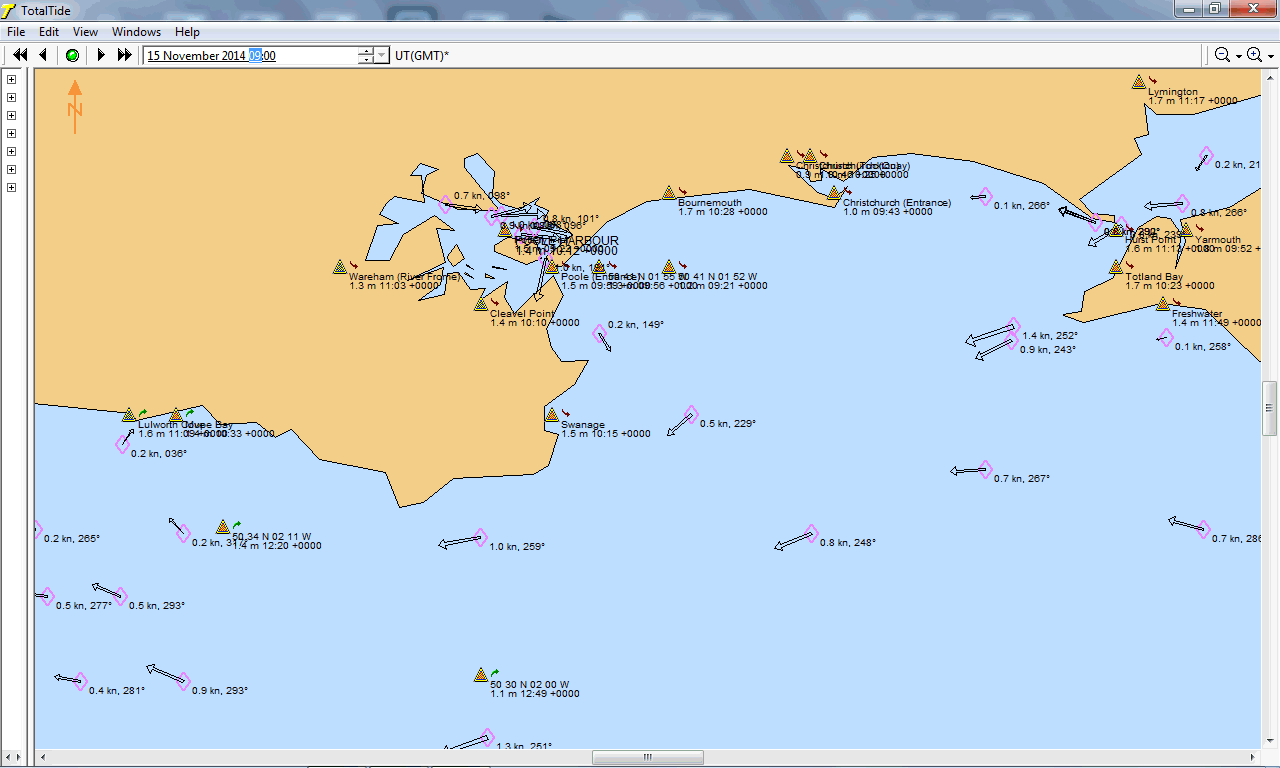Select the Swanage tide station marker
Image resolution: width=1280 pixels, height=768 pixels.
551,414
